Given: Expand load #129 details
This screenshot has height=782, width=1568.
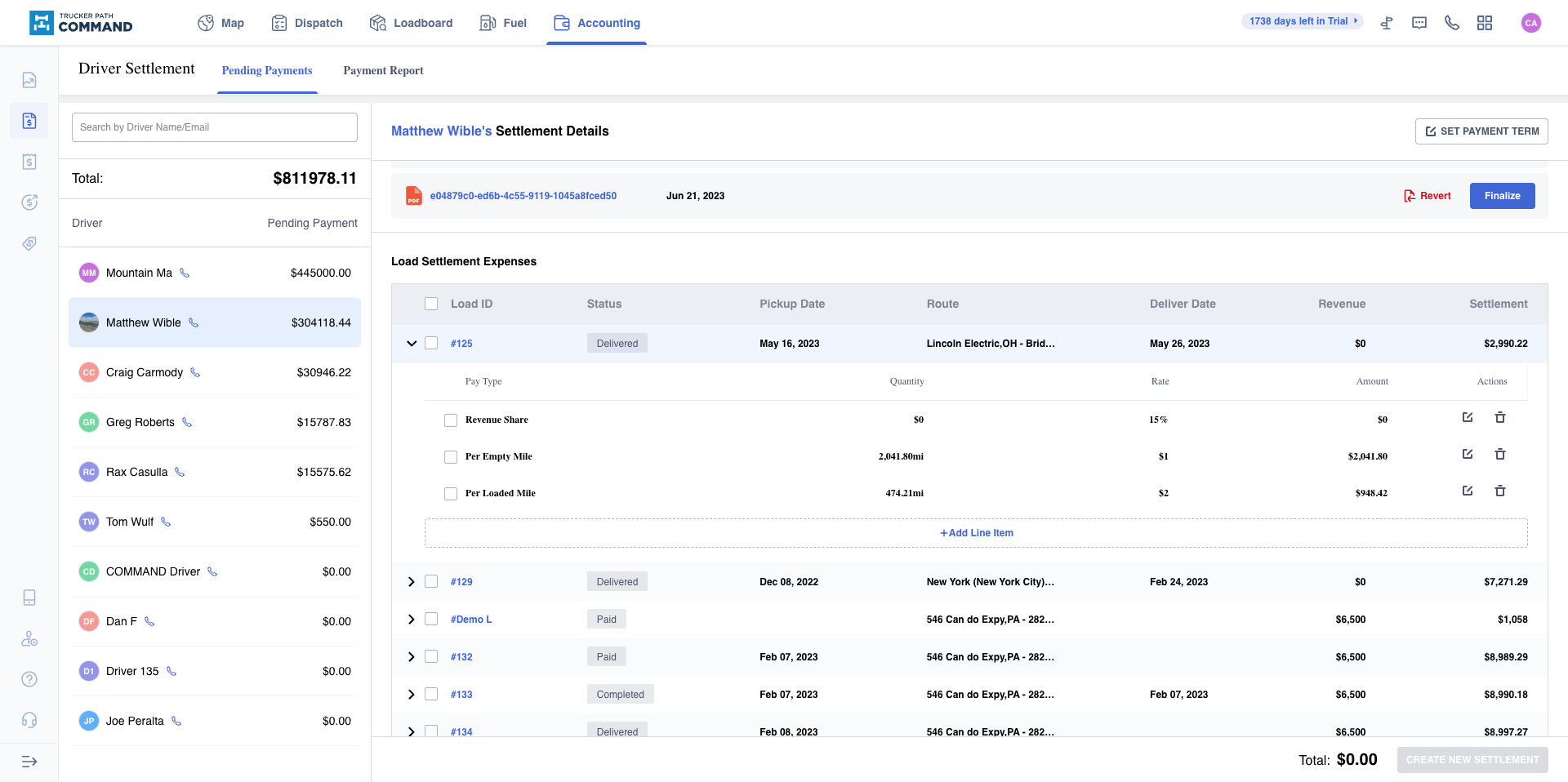Looking at the screenshot, I should click(x=412, y=582).
